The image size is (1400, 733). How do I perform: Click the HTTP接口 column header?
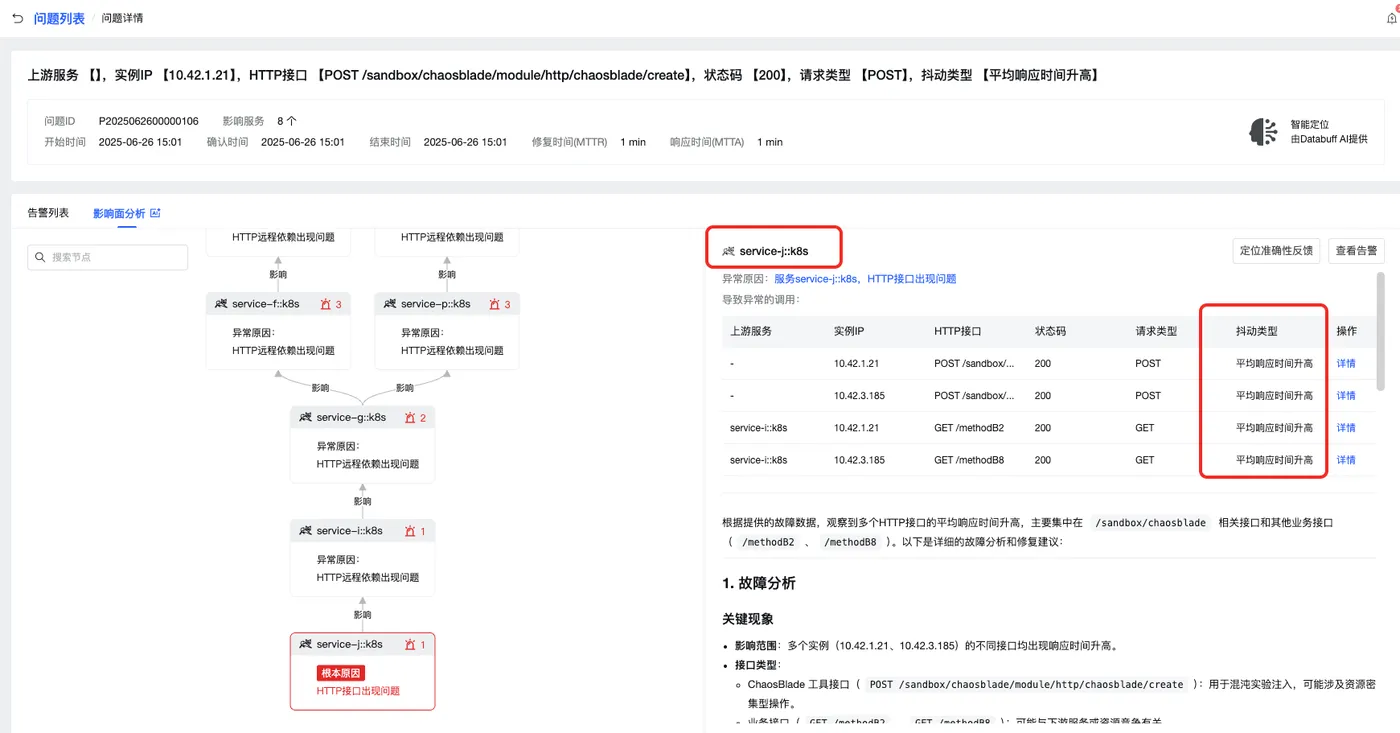point(958,331)
